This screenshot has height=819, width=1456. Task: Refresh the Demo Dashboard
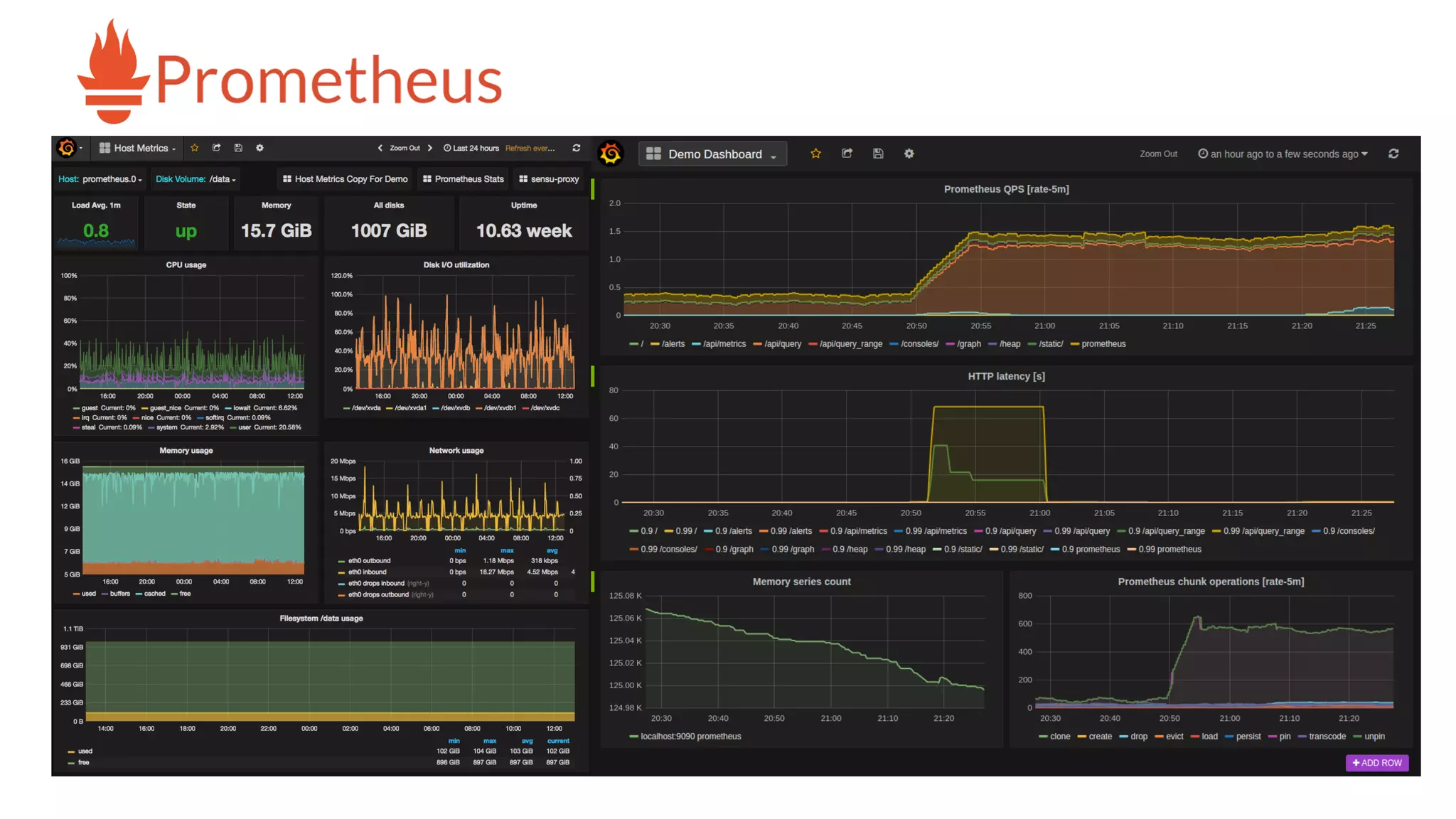tap(1393, 154)
